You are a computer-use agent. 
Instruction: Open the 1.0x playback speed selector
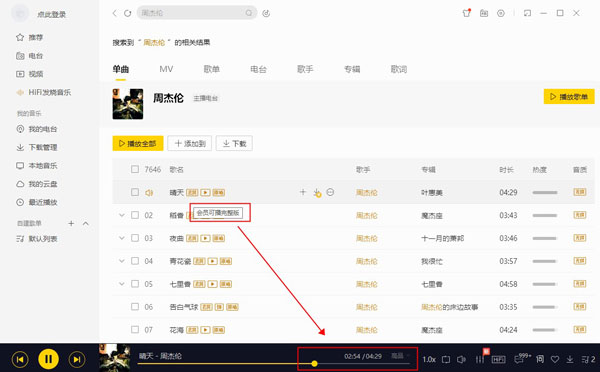pyautogui.click(x=429, y=359)
